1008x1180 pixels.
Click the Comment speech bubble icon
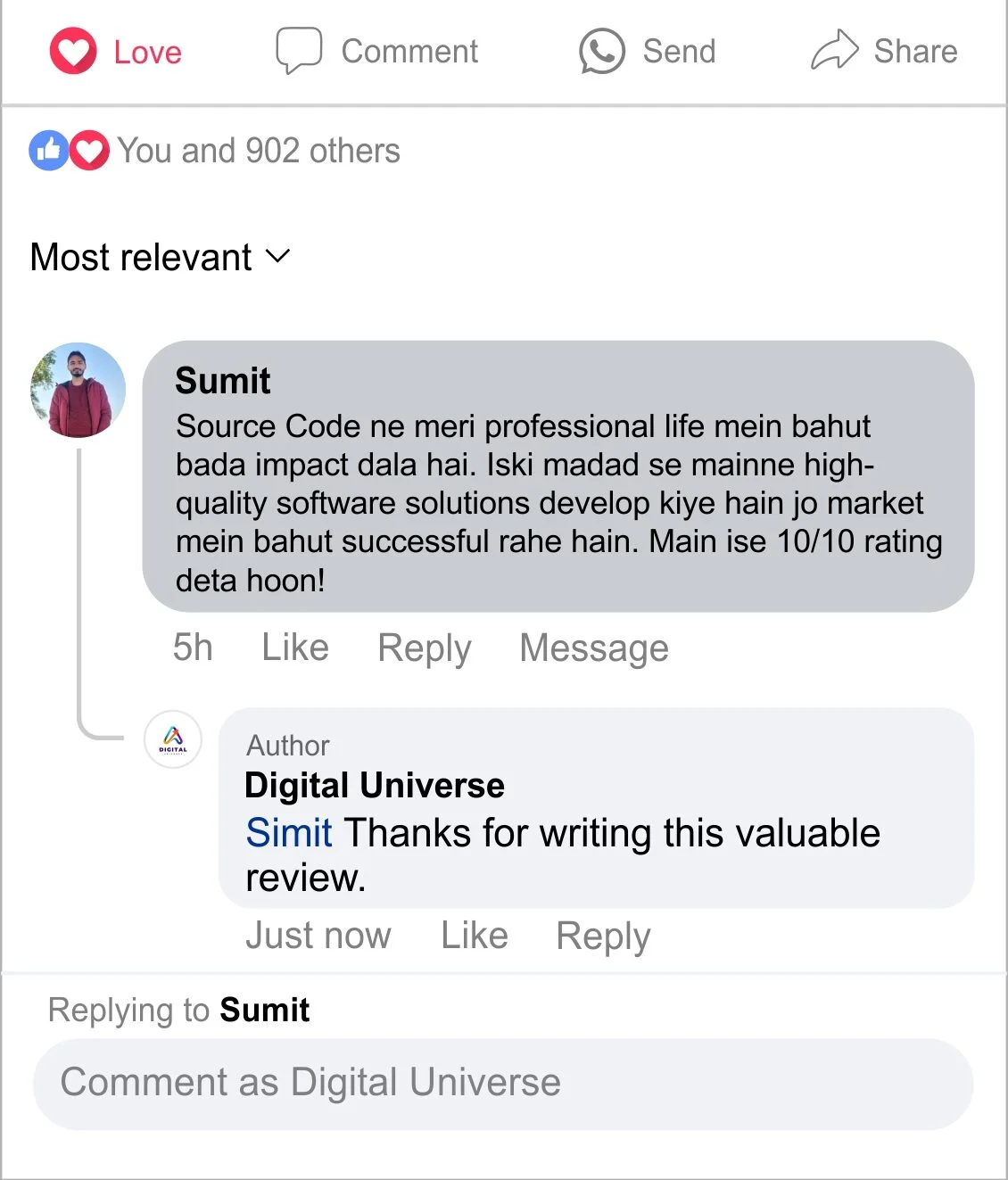298,50
